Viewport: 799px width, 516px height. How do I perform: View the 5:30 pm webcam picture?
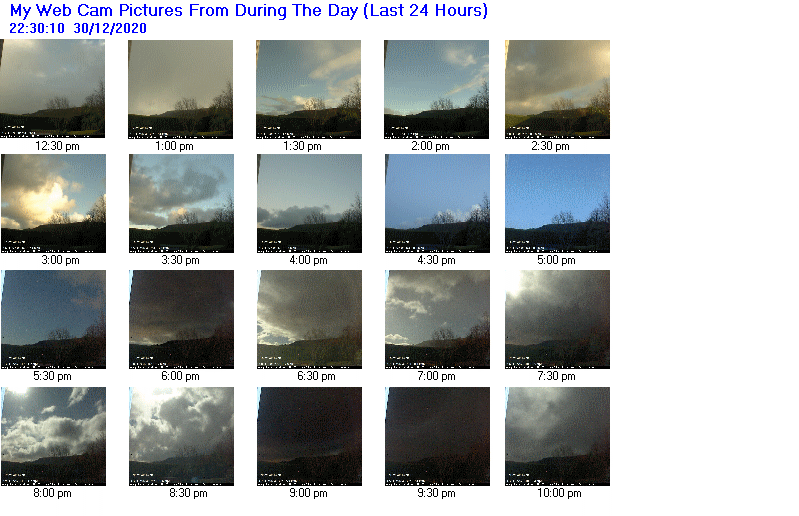[54, 319]
